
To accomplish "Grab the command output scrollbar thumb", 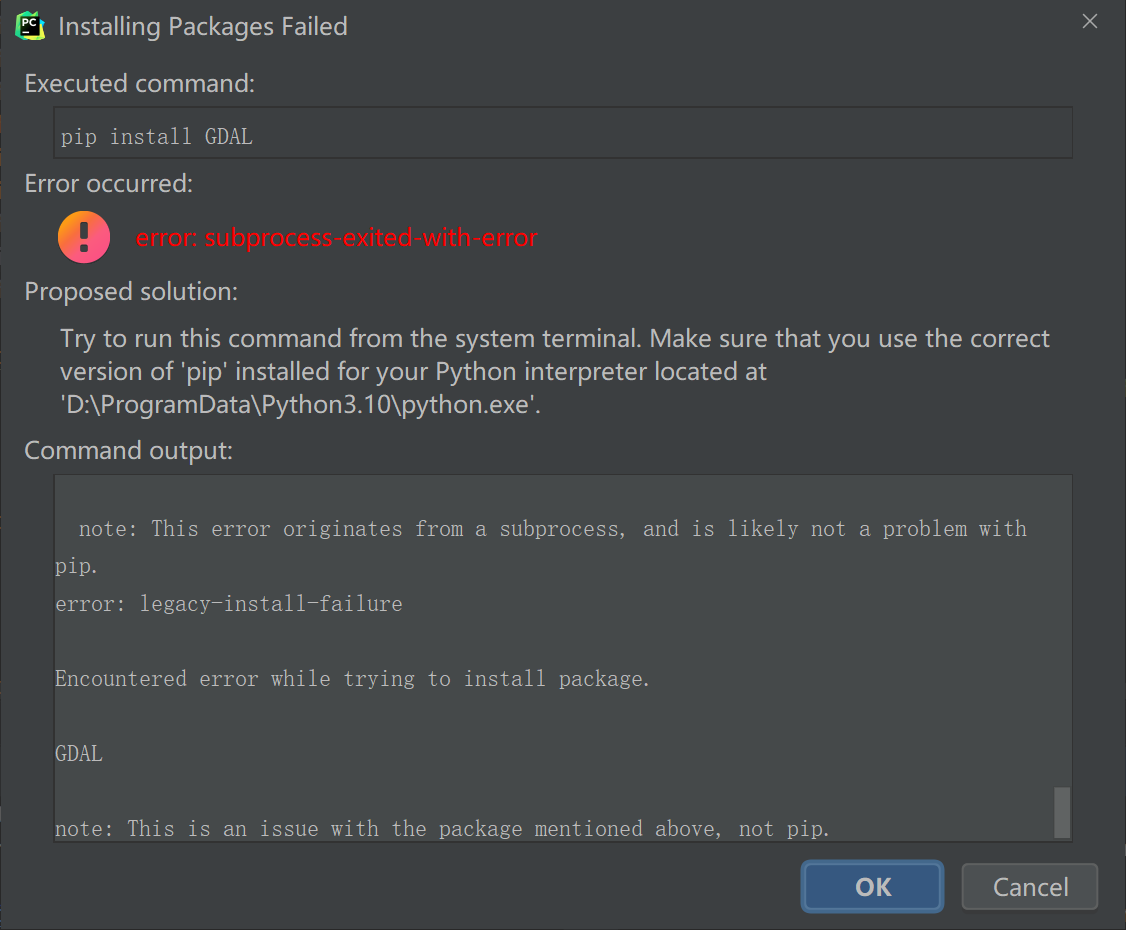I will [1062, 811].
